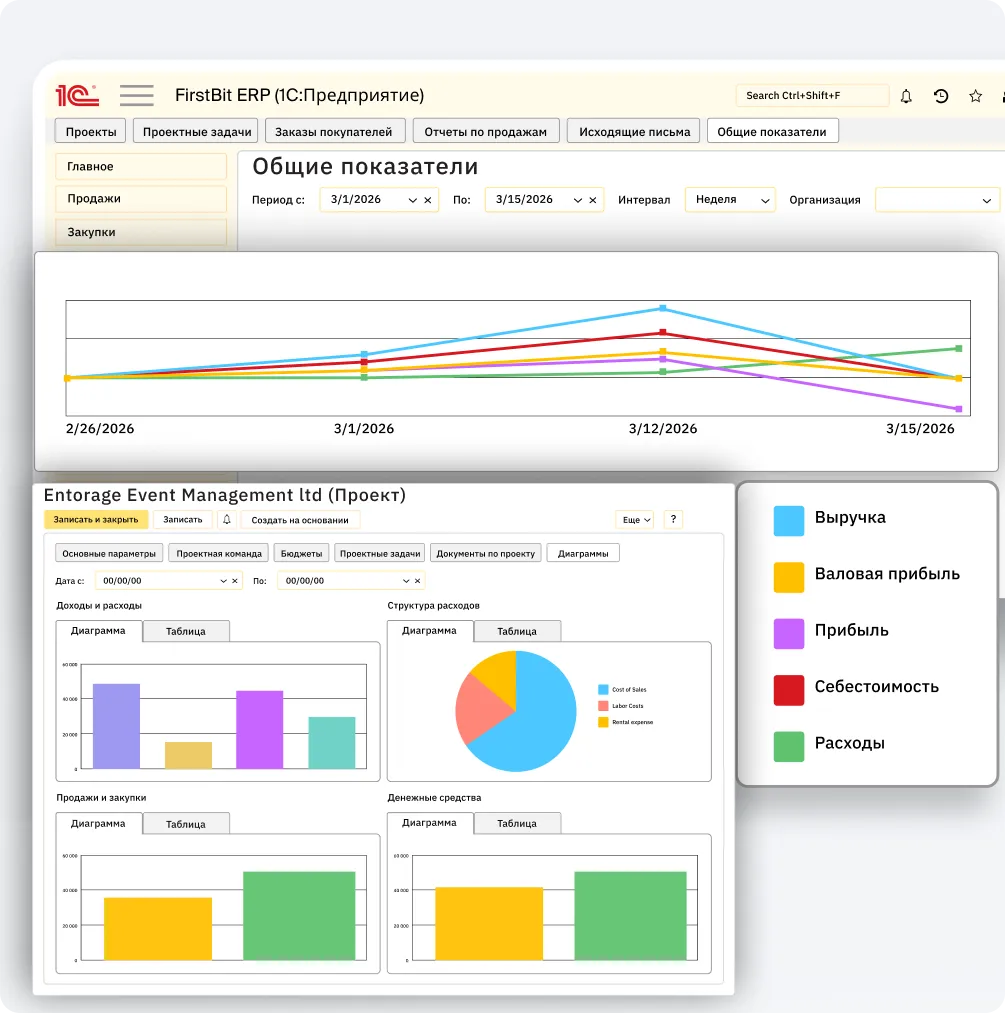Click Записать и закрыть button
Image resolution: width=1005 pixels, height=1013 pixels.
point(96,519)
